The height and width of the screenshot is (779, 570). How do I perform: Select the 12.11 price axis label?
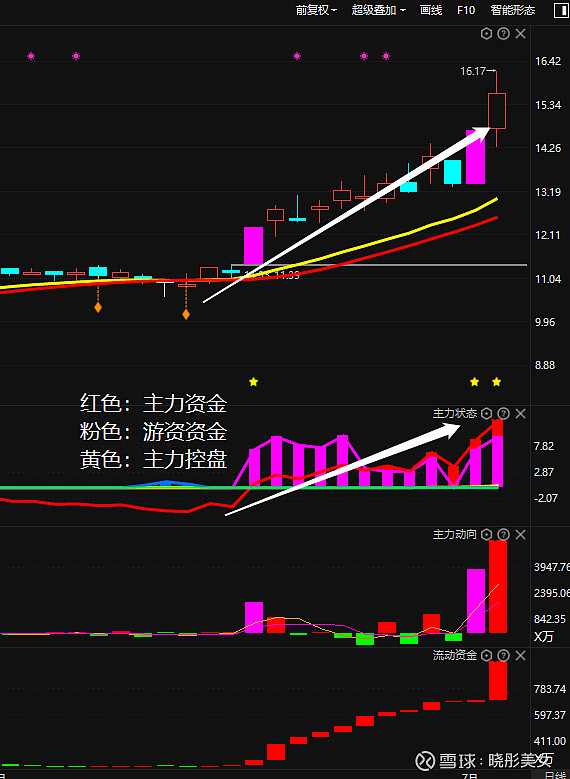(548, 235)
